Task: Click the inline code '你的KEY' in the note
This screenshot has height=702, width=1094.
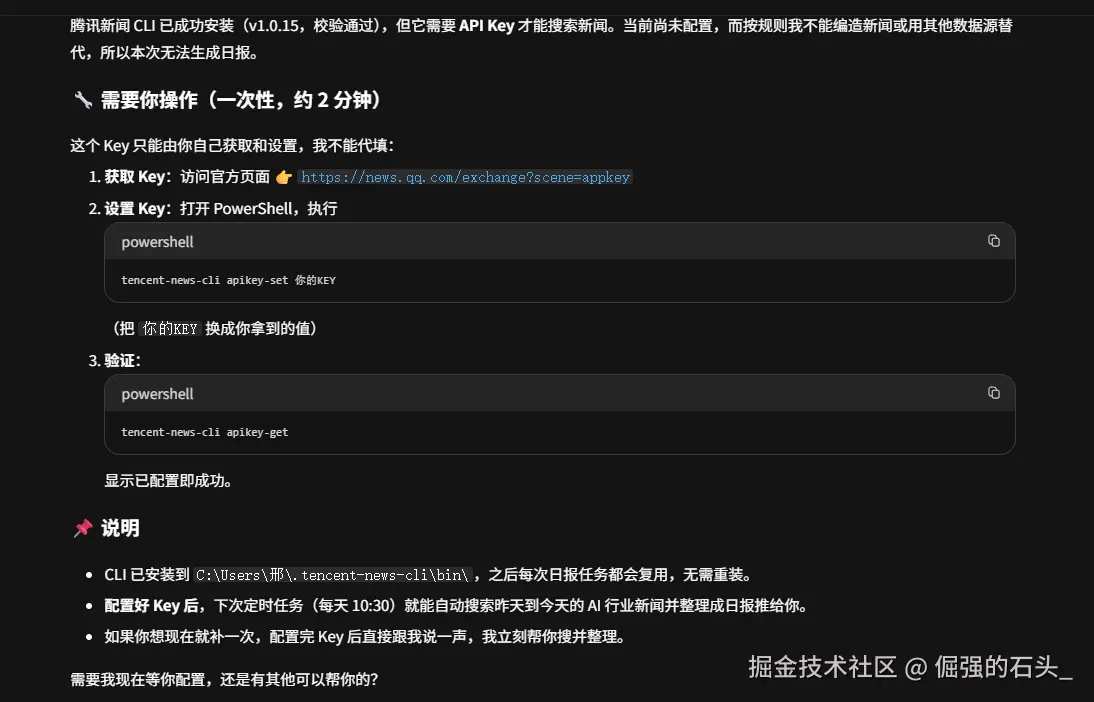Action: (x=170, y=329)
